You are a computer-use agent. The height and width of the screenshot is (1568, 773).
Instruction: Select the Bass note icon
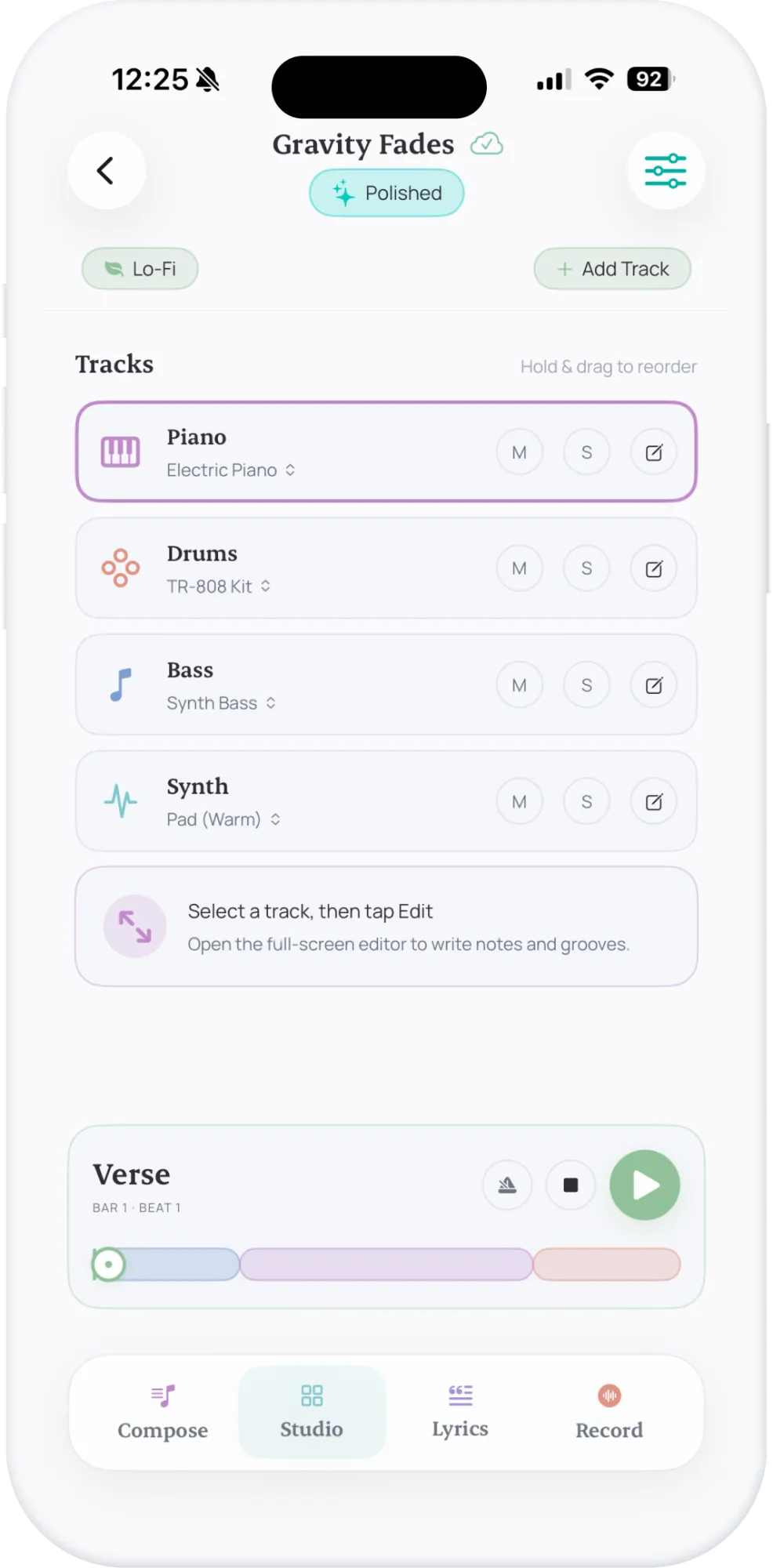pyautogui.click(x=120, y=684)
